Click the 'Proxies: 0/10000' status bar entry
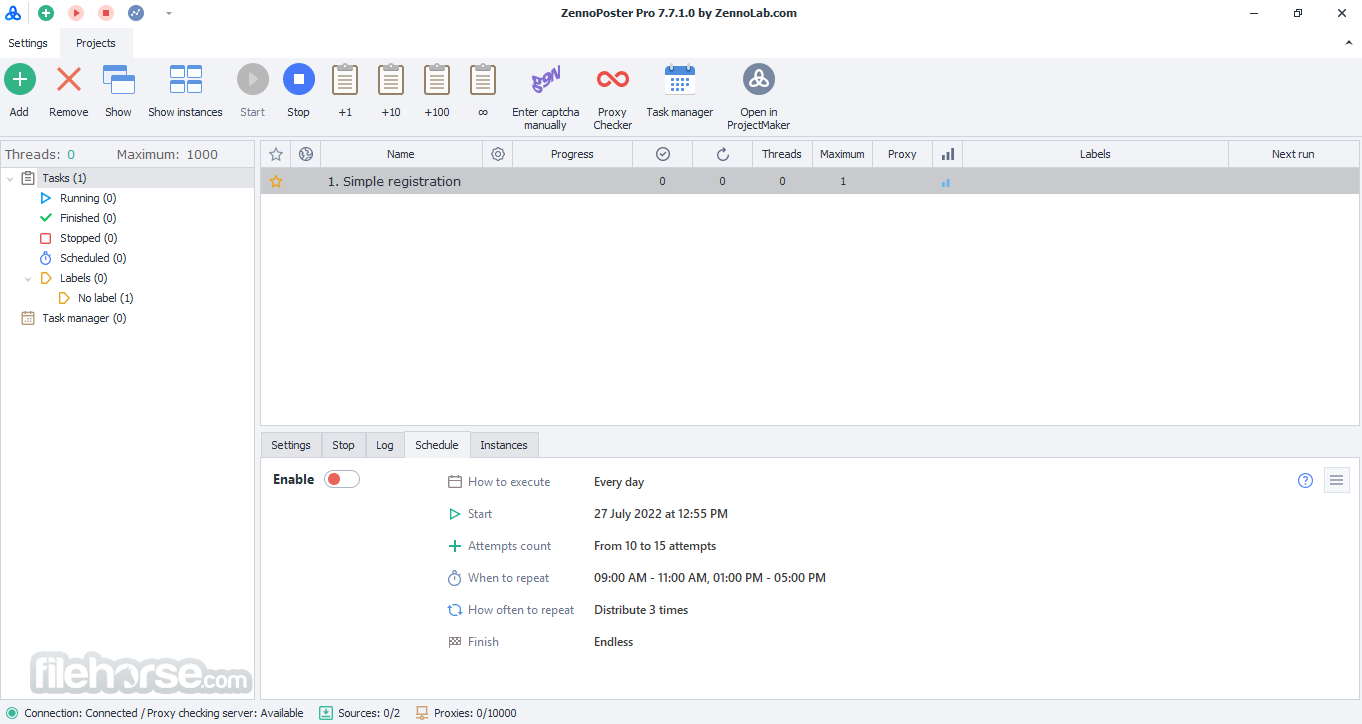Viewport: 1362px width, 724px height. click(466, 713)
